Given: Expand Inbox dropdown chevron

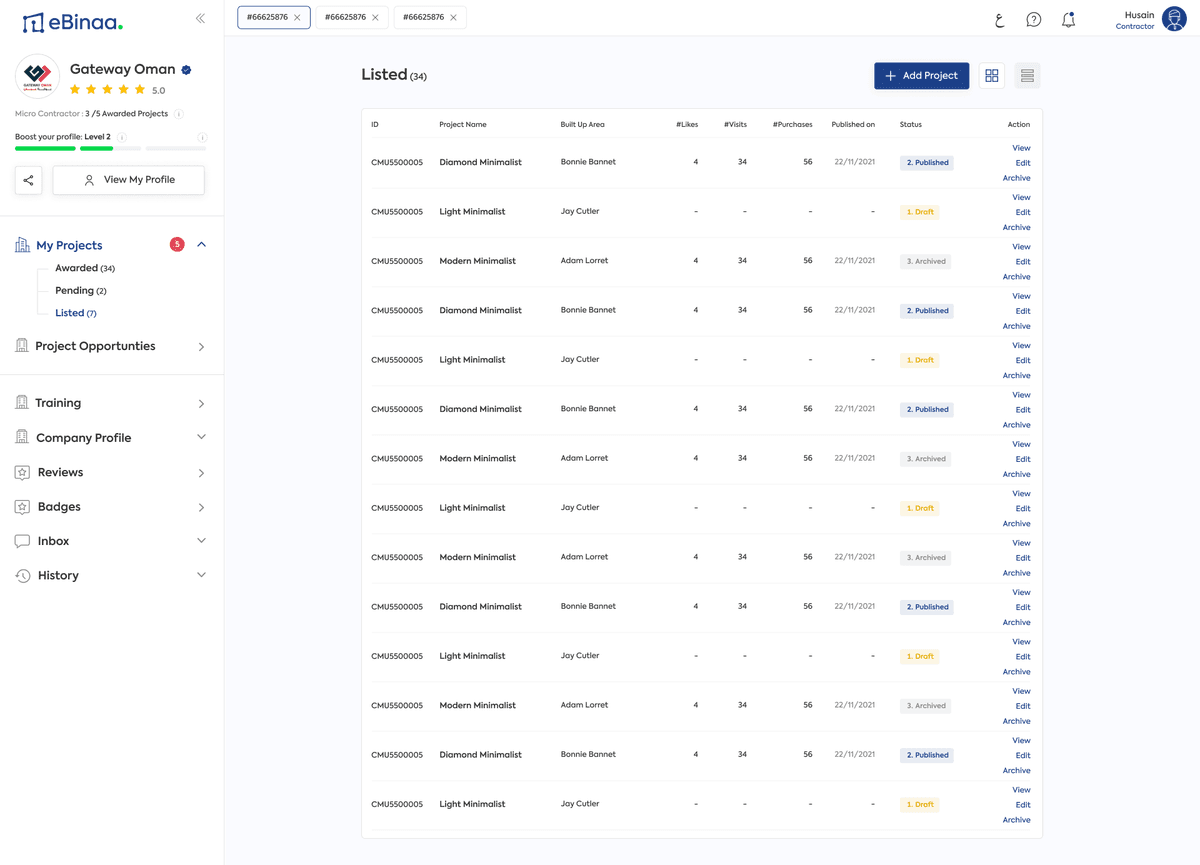Looking at the screenshot, I should click(x=201, y=541).
